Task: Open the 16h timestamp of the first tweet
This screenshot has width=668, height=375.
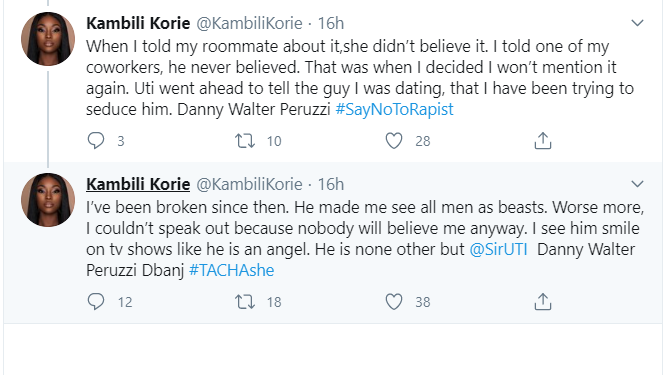Action: [331, 23]
